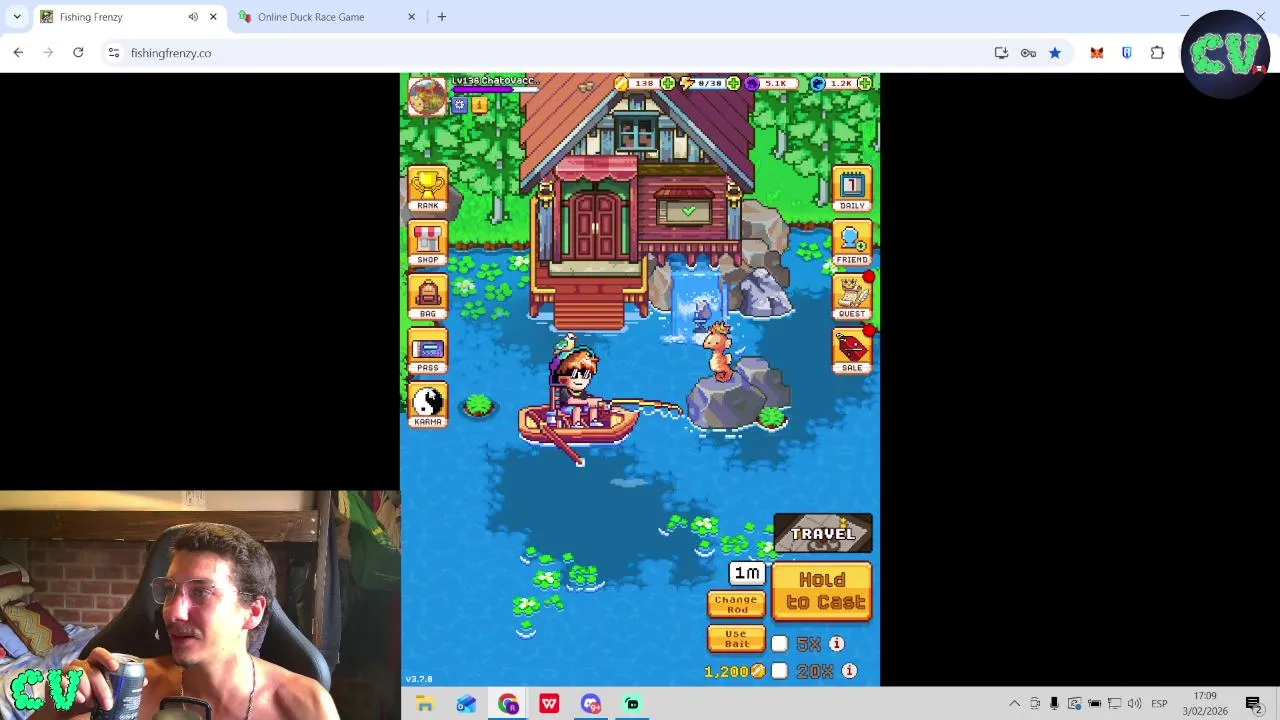Open the browser extensions puzzle icon
1280x720 pixels.
[x=1157, y=53]
